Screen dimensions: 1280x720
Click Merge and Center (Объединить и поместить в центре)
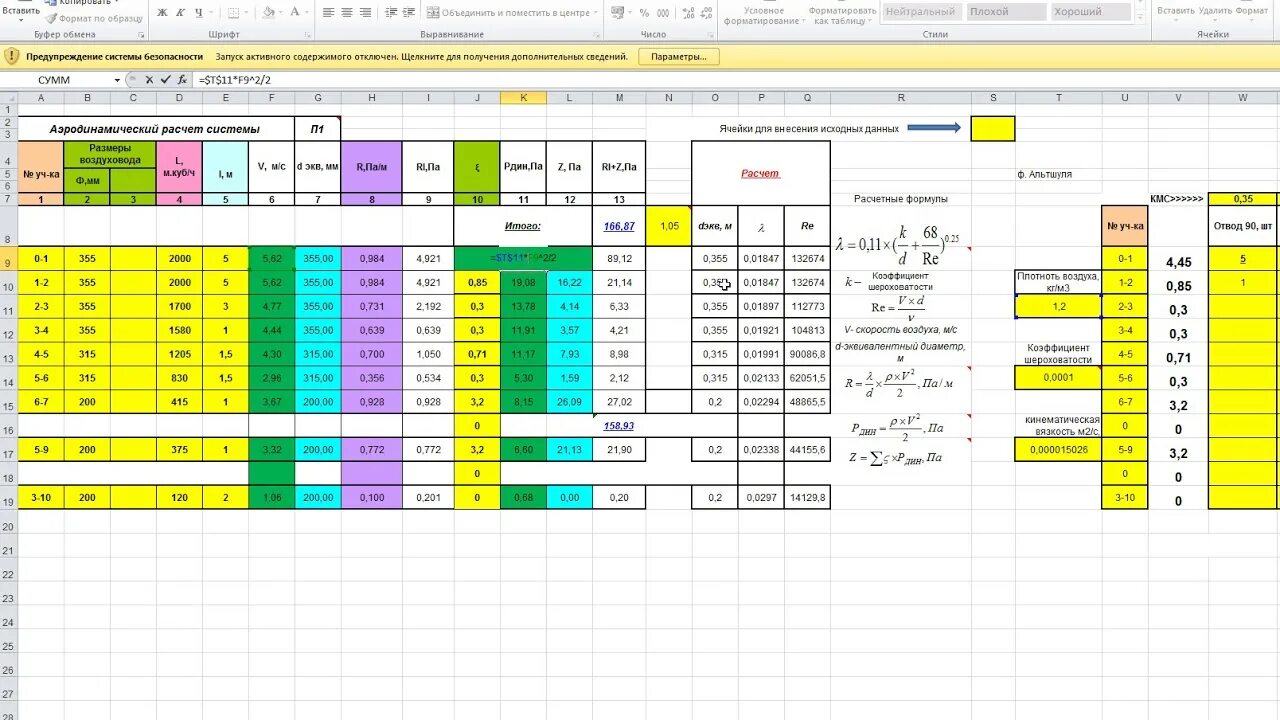507,13
